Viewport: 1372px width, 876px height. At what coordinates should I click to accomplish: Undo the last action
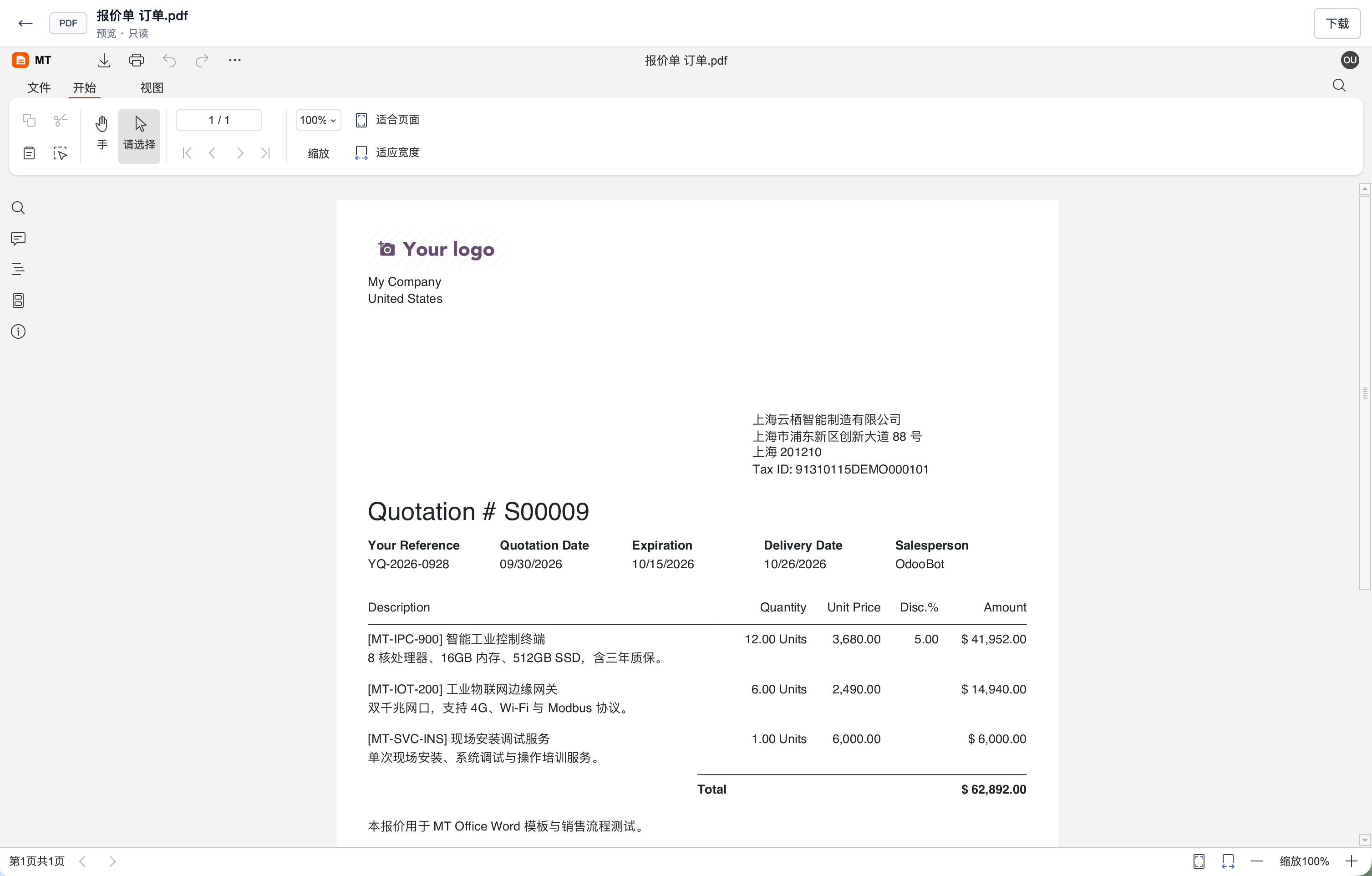[x=169, y=60]
